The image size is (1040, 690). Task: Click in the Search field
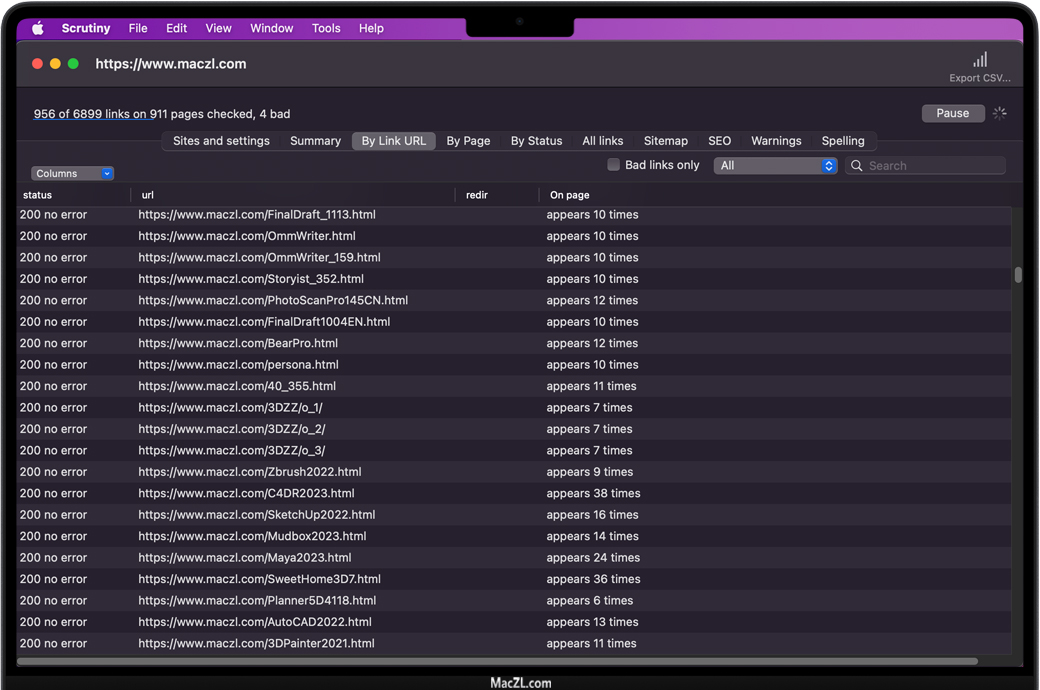tap(932, 166)
